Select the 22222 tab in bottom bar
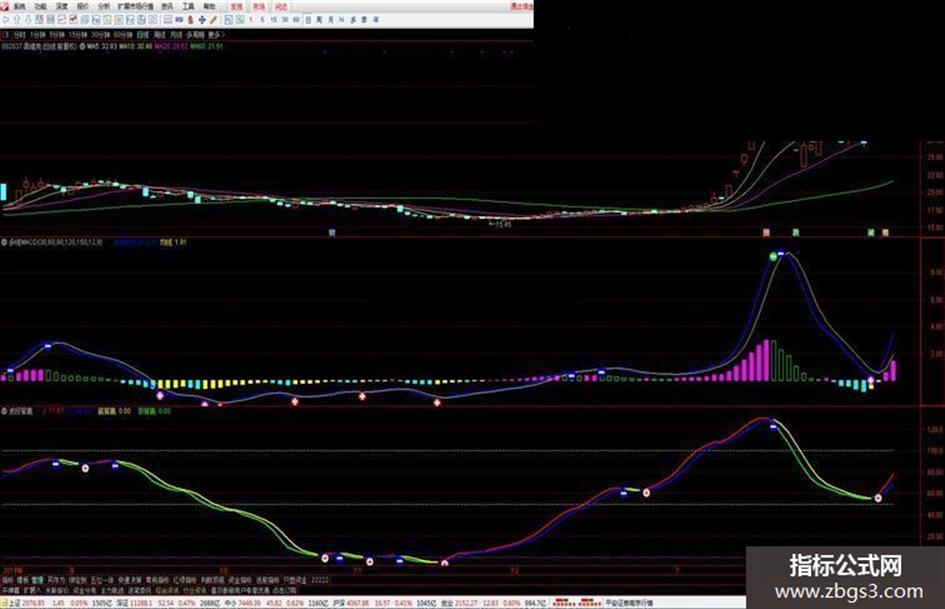The image size is (945, 609). (319, 579)
